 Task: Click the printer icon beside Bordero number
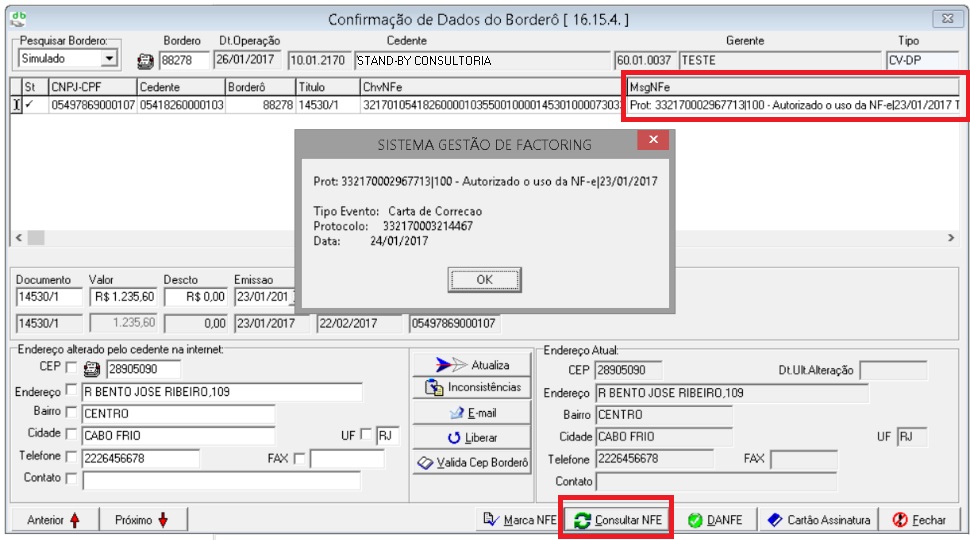pyautogui.click(x=145, y=61)
